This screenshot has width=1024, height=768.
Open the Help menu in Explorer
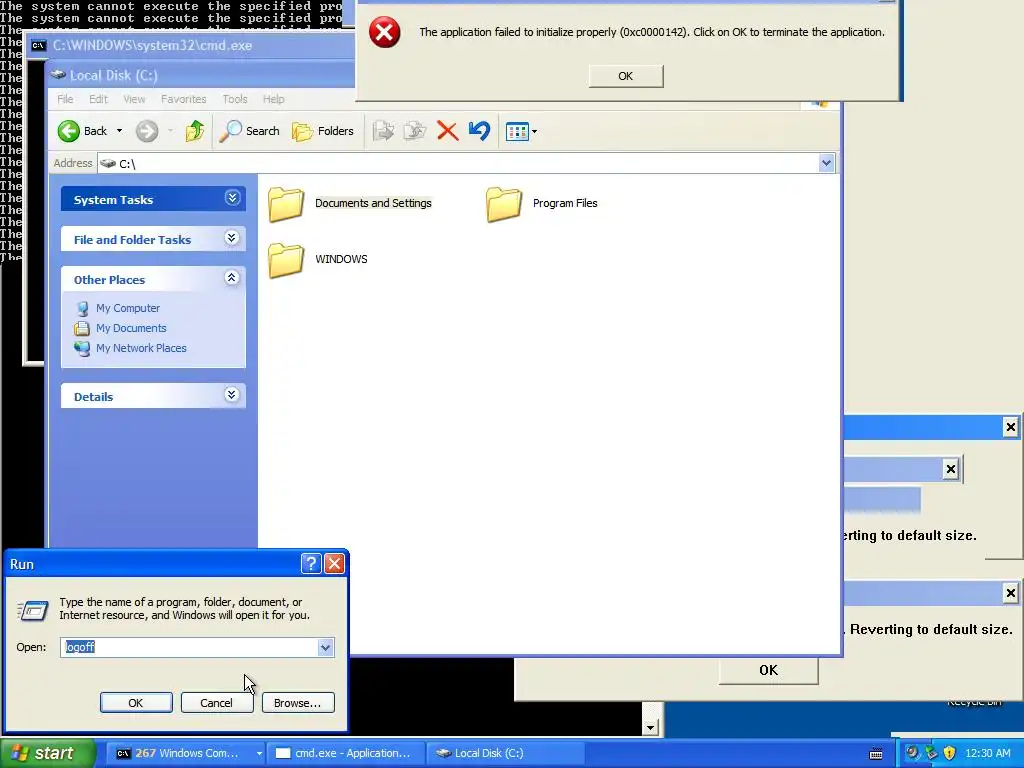click(x=274, y=99)
